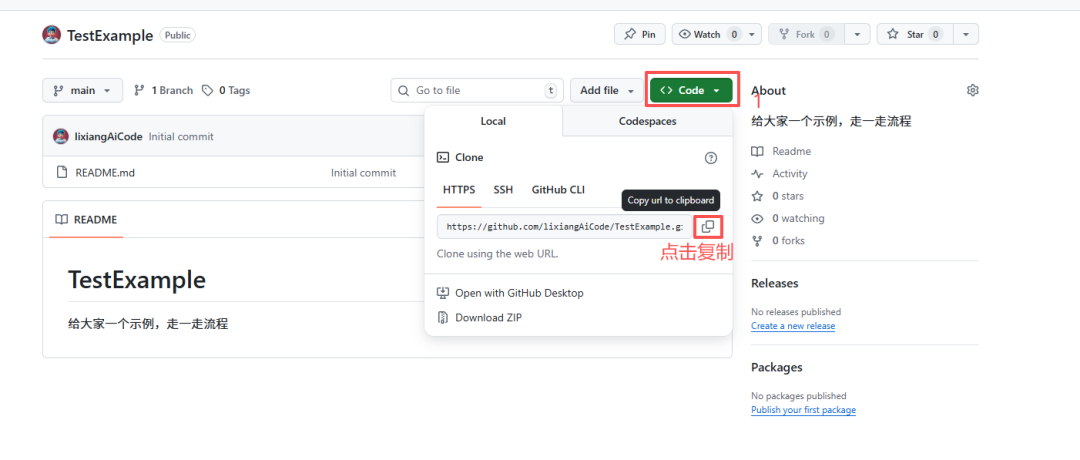
Task: Click Create a new release link
Action: [793, 326]
